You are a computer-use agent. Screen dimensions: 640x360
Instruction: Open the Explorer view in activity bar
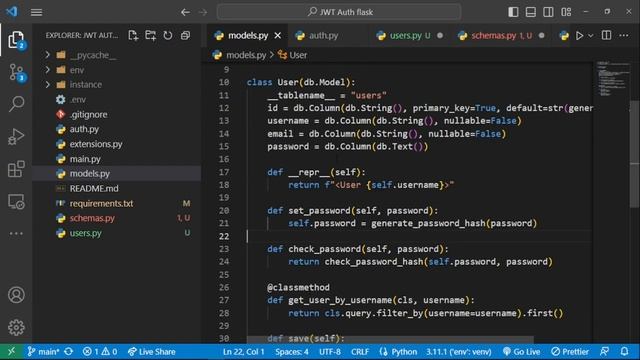16,40
